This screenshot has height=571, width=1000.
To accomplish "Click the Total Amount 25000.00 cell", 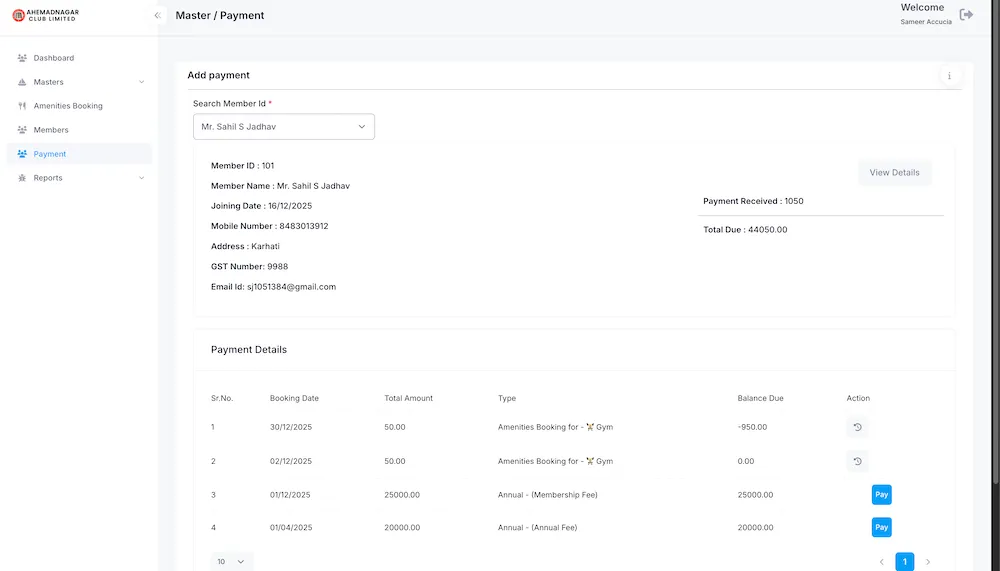I will (402, 495).
